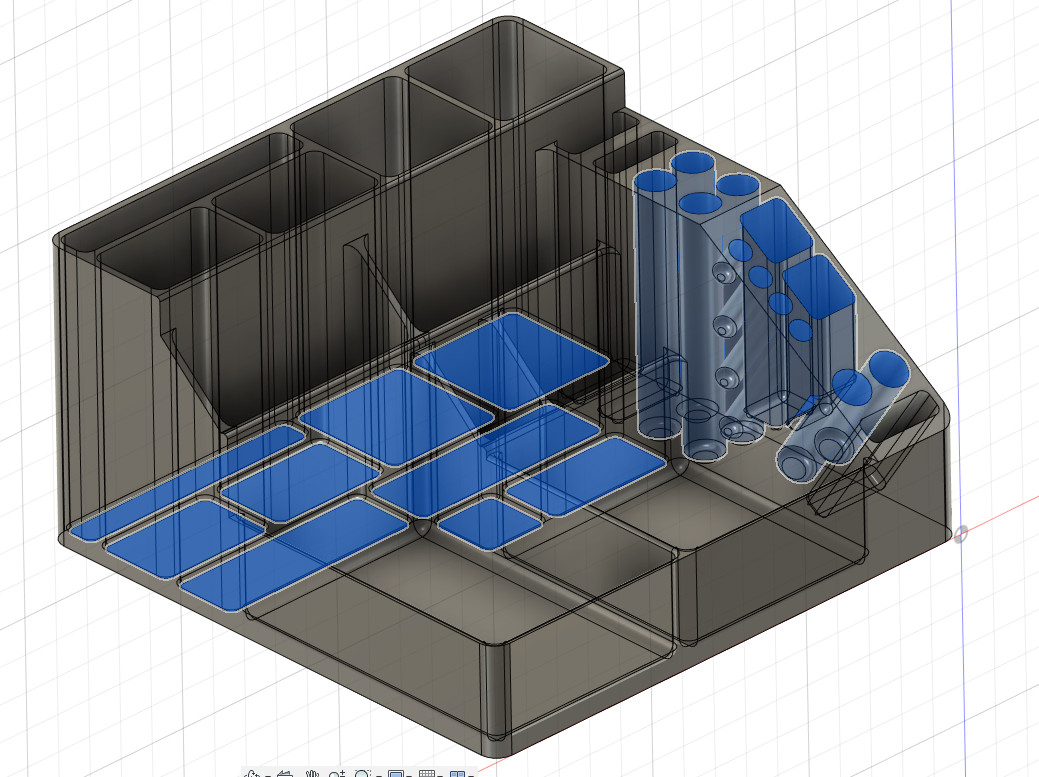Screen dimensions: 1039x777
Task: Open the Viewports split-panel icon
Action: pyautogui.click(x=457, y=774)
